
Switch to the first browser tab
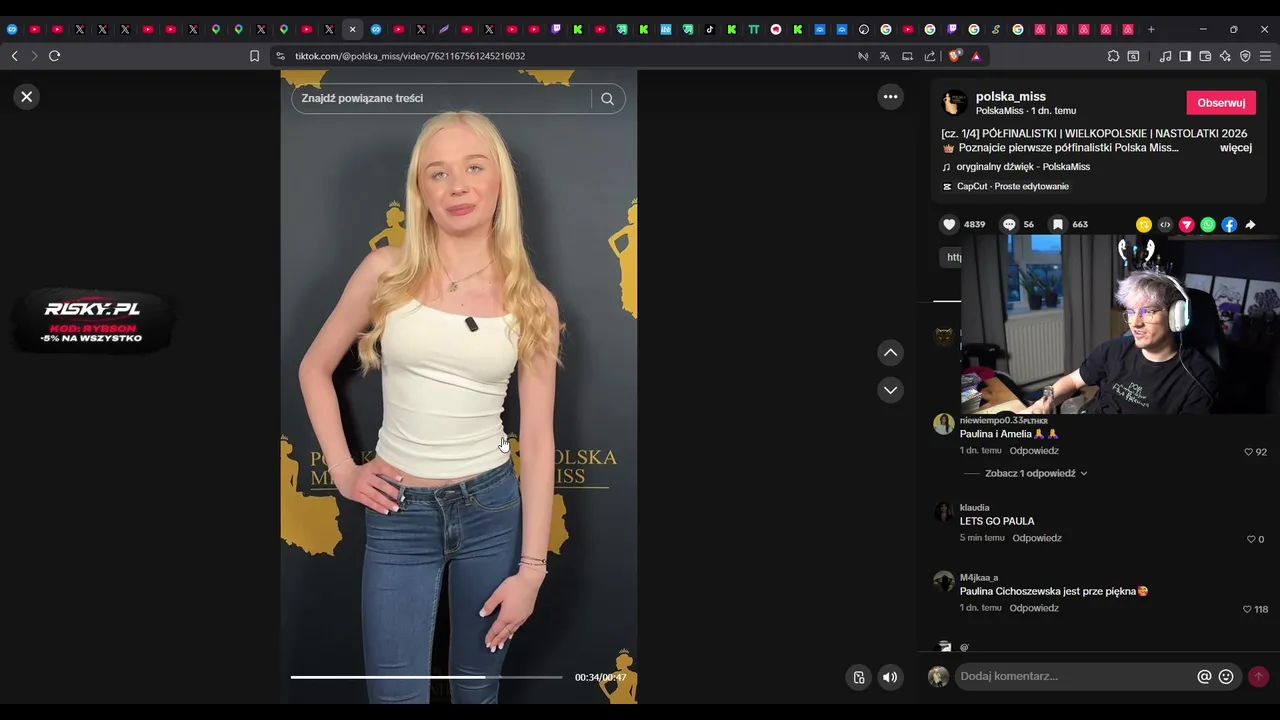[12, 29]
